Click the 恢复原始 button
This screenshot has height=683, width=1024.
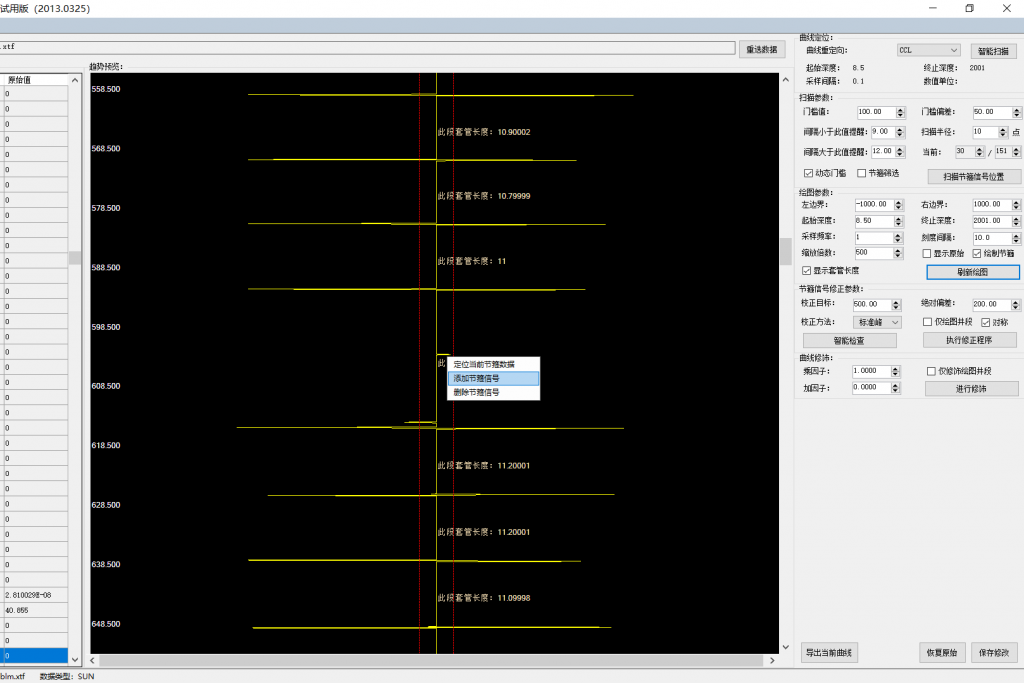coord(942,653)
